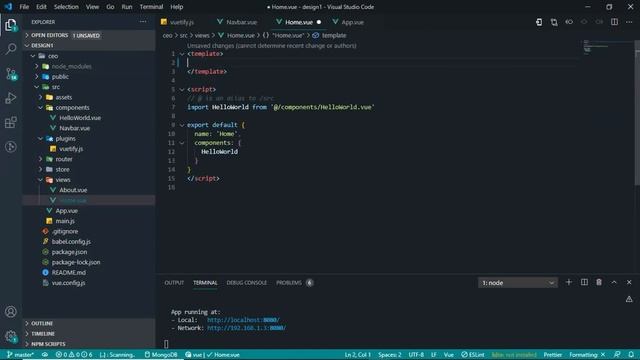Open the Source Control view
640x360 pixels.
coord(11,74)
